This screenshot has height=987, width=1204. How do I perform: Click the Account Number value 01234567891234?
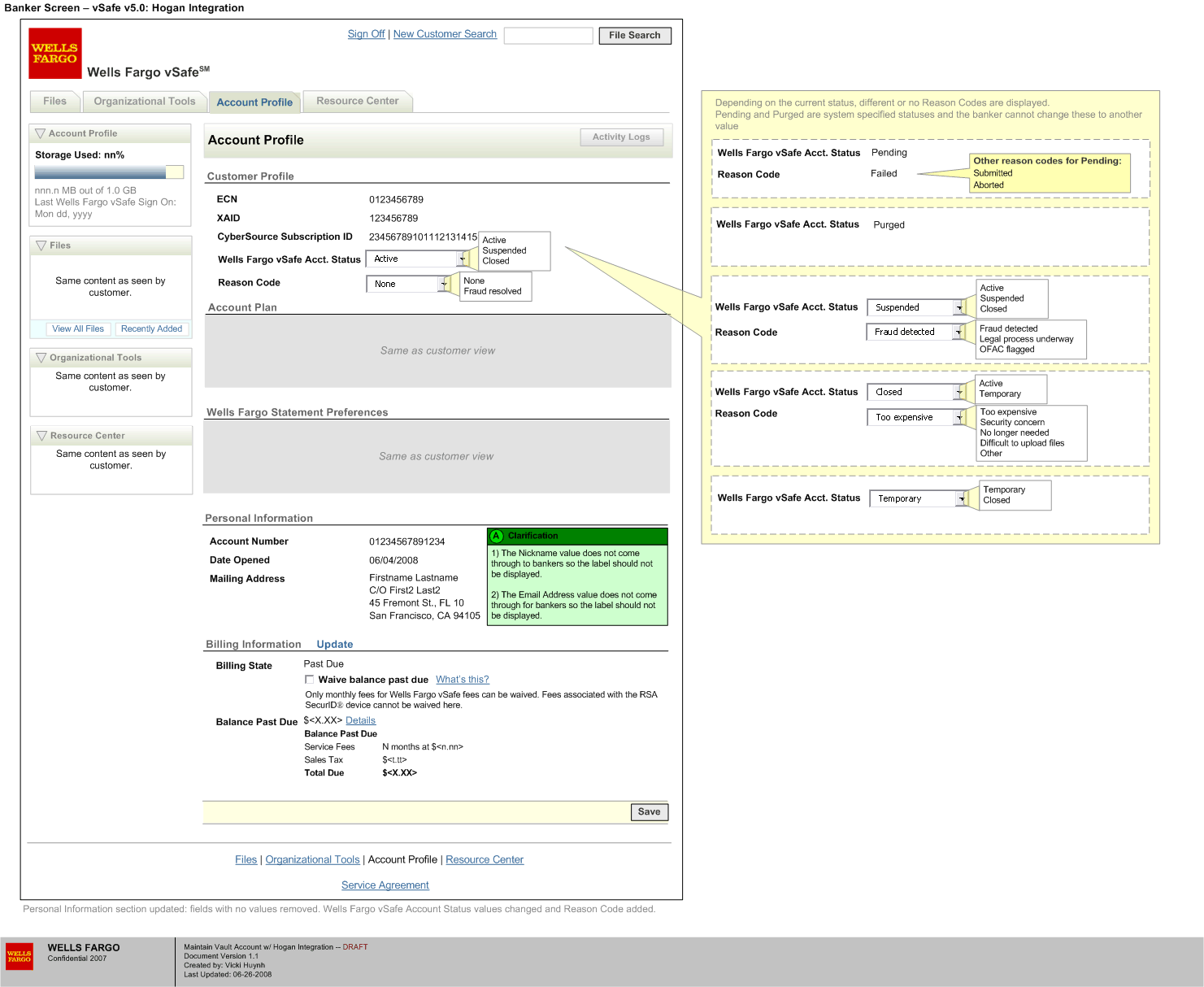407,542
